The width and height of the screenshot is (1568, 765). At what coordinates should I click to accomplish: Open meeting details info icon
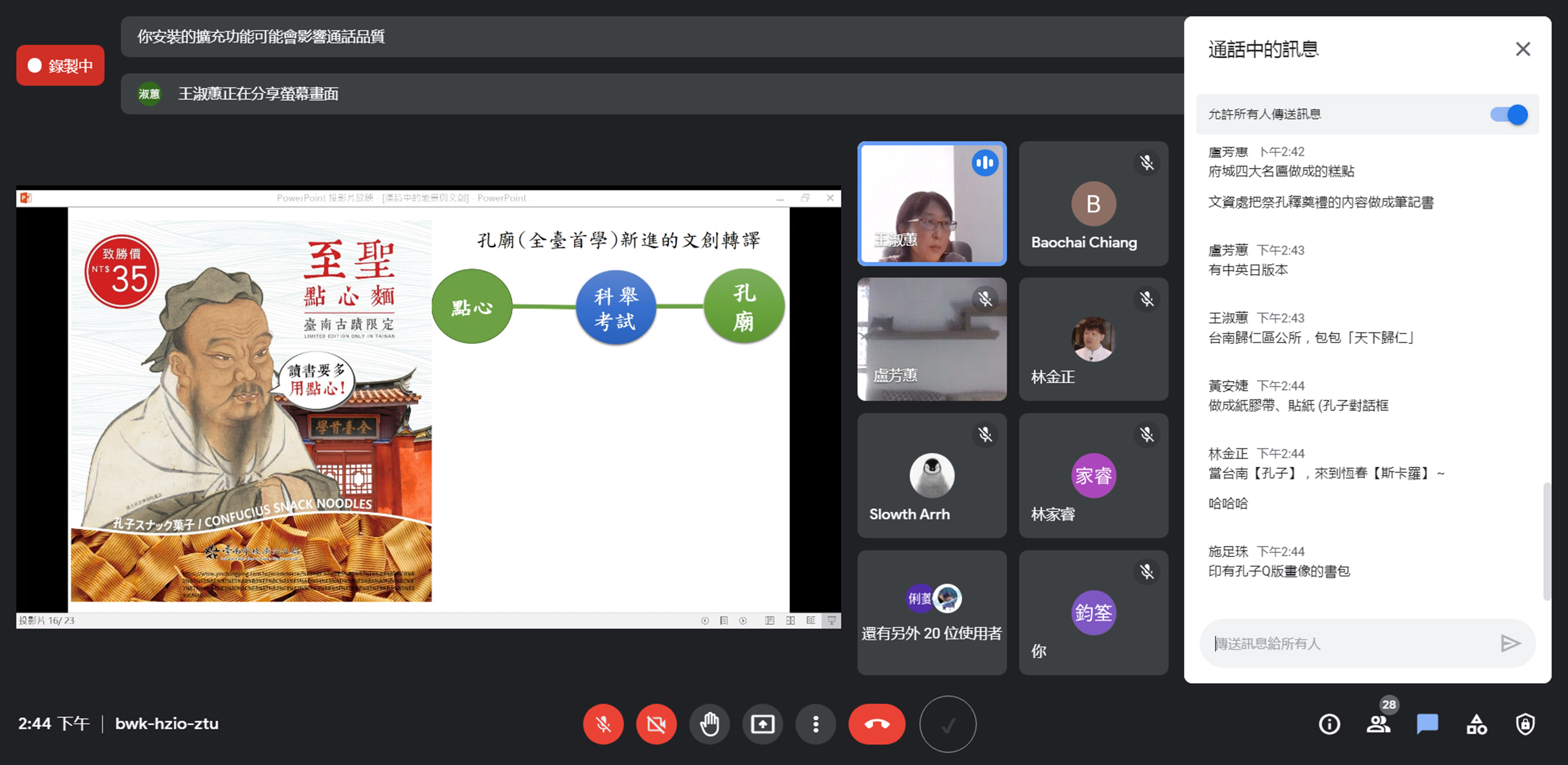click(x=1329, y=724)
